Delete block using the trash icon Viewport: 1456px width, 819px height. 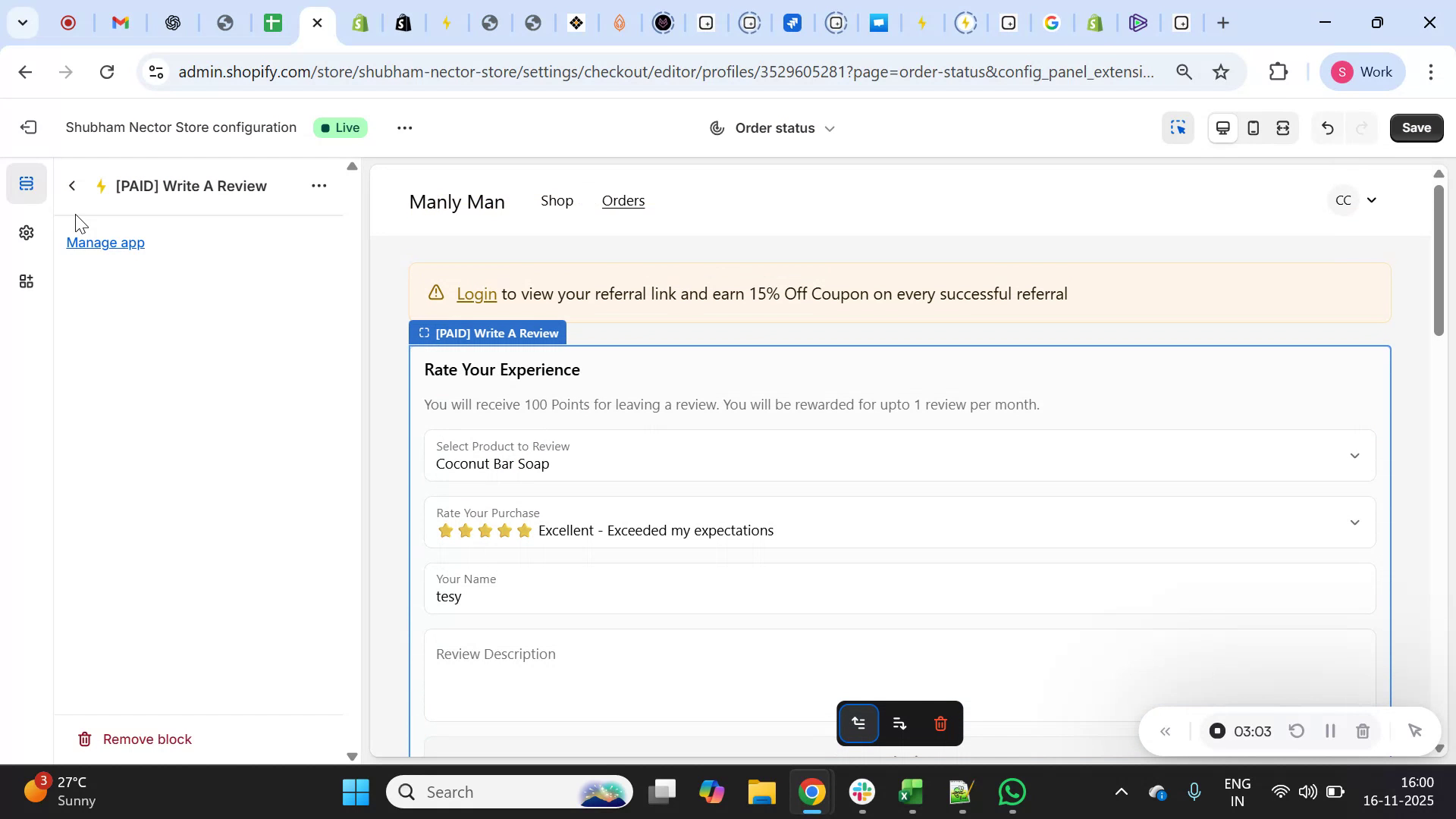(940, 723)
